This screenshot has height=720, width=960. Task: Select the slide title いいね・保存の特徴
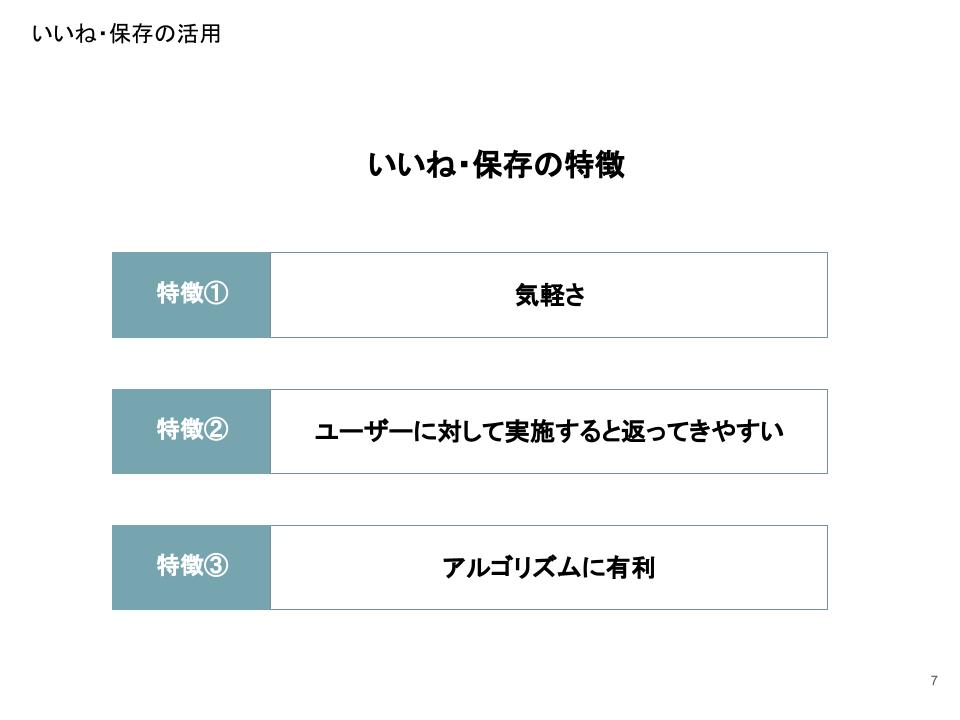tap(496, 165)
